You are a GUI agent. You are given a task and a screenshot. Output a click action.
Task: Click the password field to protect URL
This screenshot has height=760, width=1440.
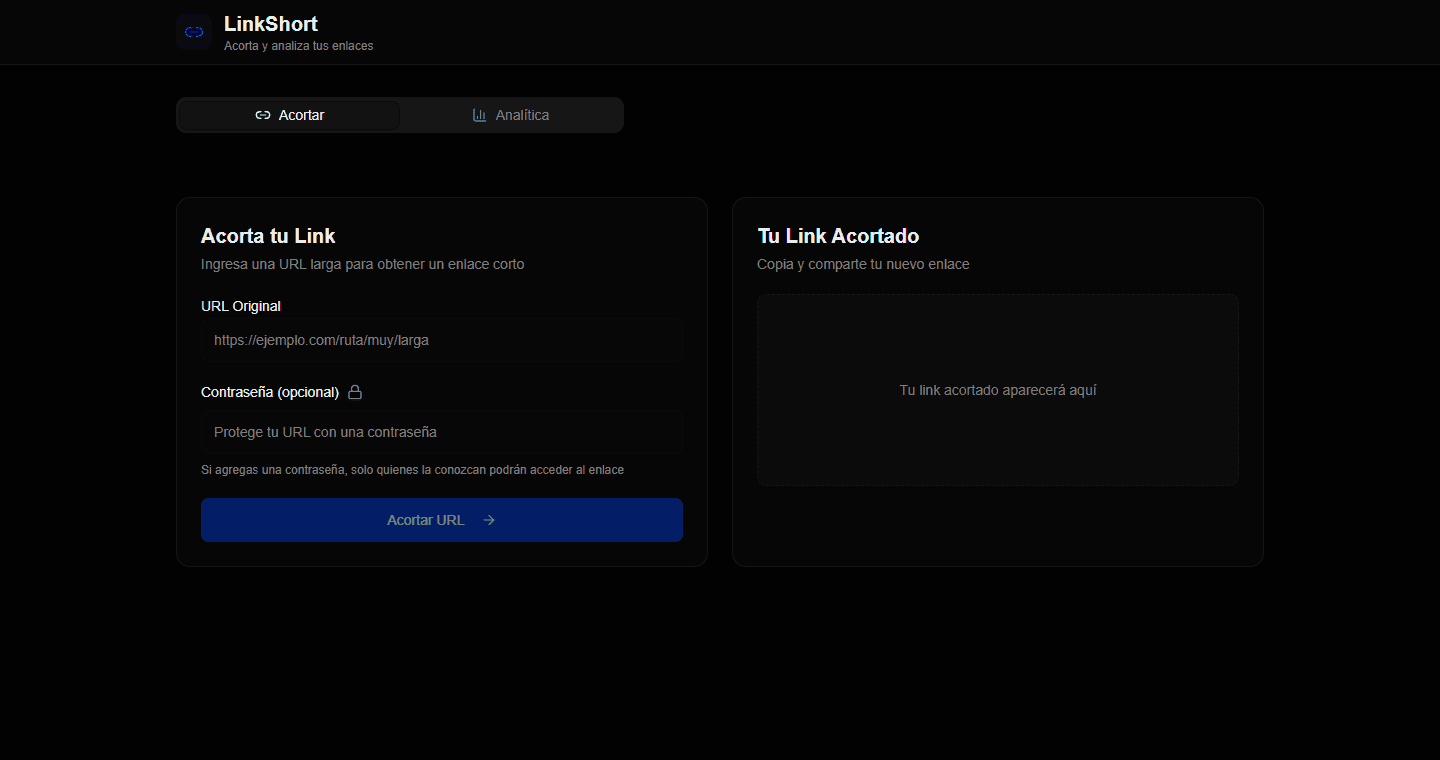pos(442,432)
